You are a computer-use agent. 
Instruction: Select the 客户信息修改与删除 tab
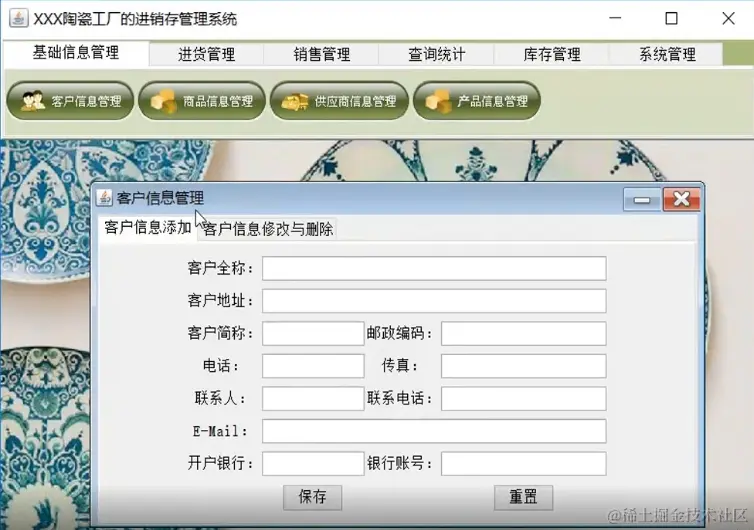(x=268, y=229)
